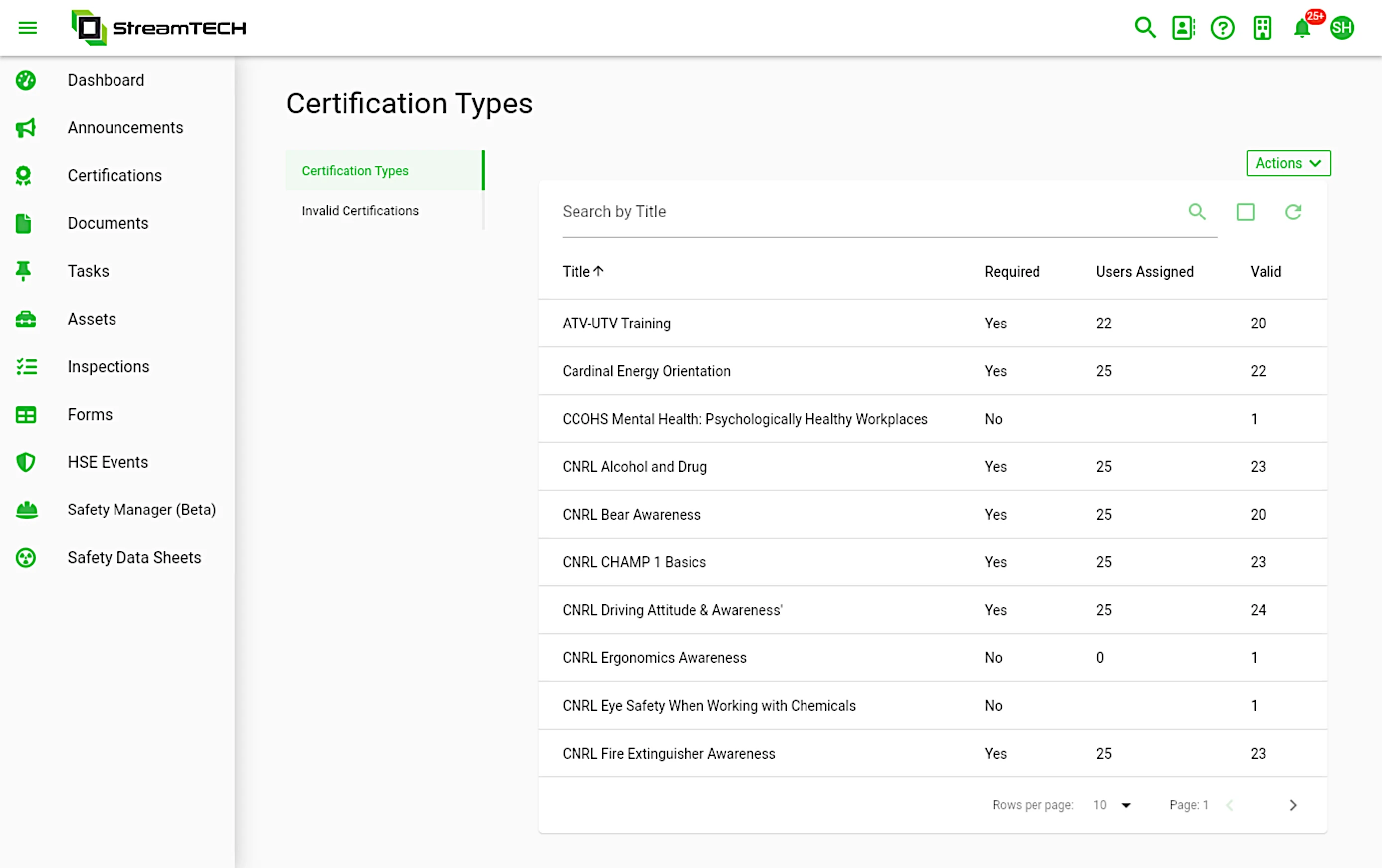The width and height of the screenshot is (1382, 868).
Task: Click the Assets toolbox icon
Action: point(26,319)
